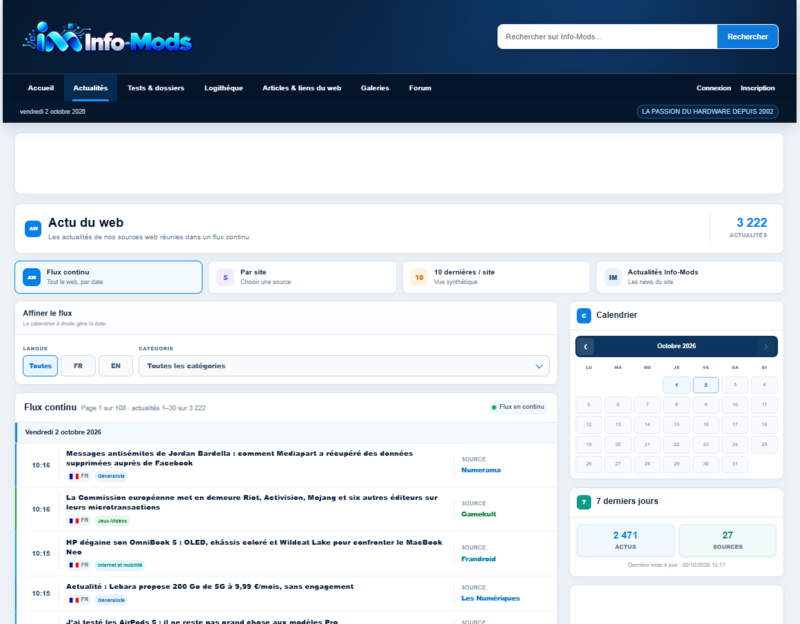The width and height of the screenshot is (800, 624).
Task: Go to previous month in calendar
Action: point(585,346)
